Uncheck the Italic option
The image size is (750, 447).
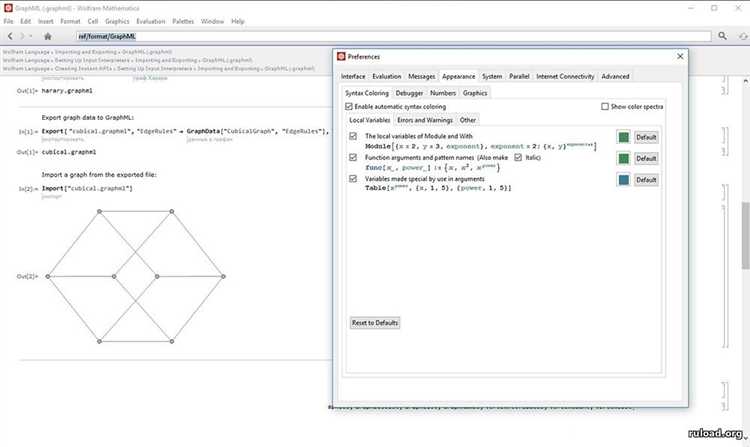tap(518, 157)
